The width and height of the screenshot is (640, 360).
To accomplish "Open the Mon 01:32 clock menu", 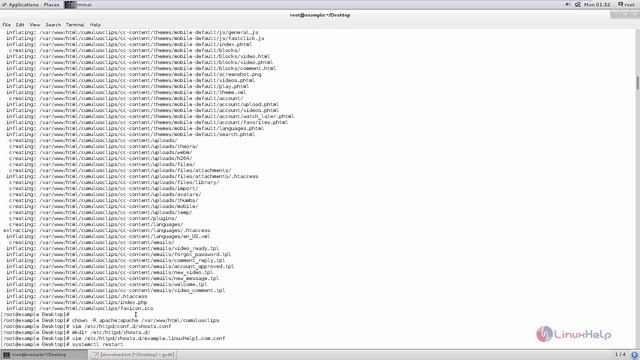I will pyautogui.click(x=597, y=5).
